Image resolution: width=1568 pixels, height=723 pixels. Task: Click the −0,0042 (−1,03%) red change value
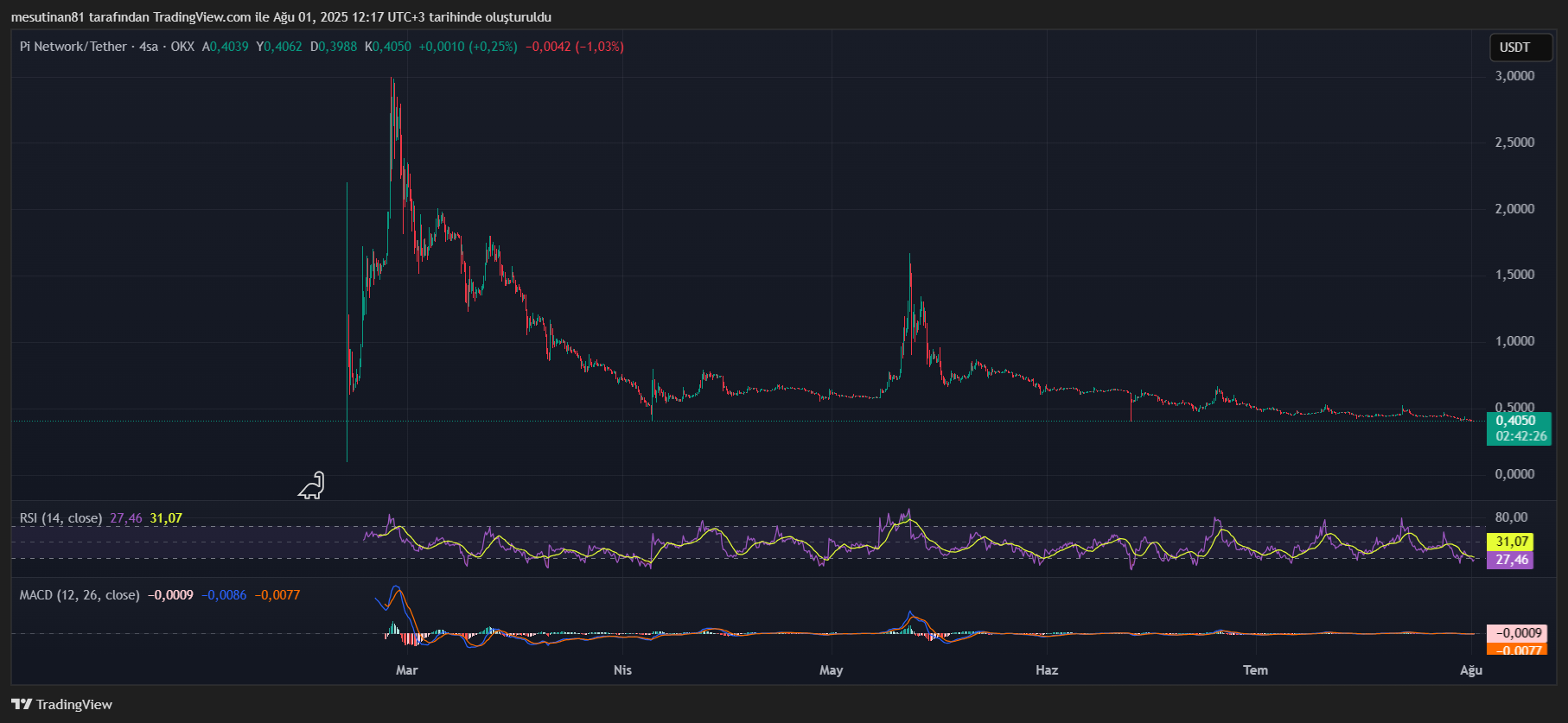(575, 47)
